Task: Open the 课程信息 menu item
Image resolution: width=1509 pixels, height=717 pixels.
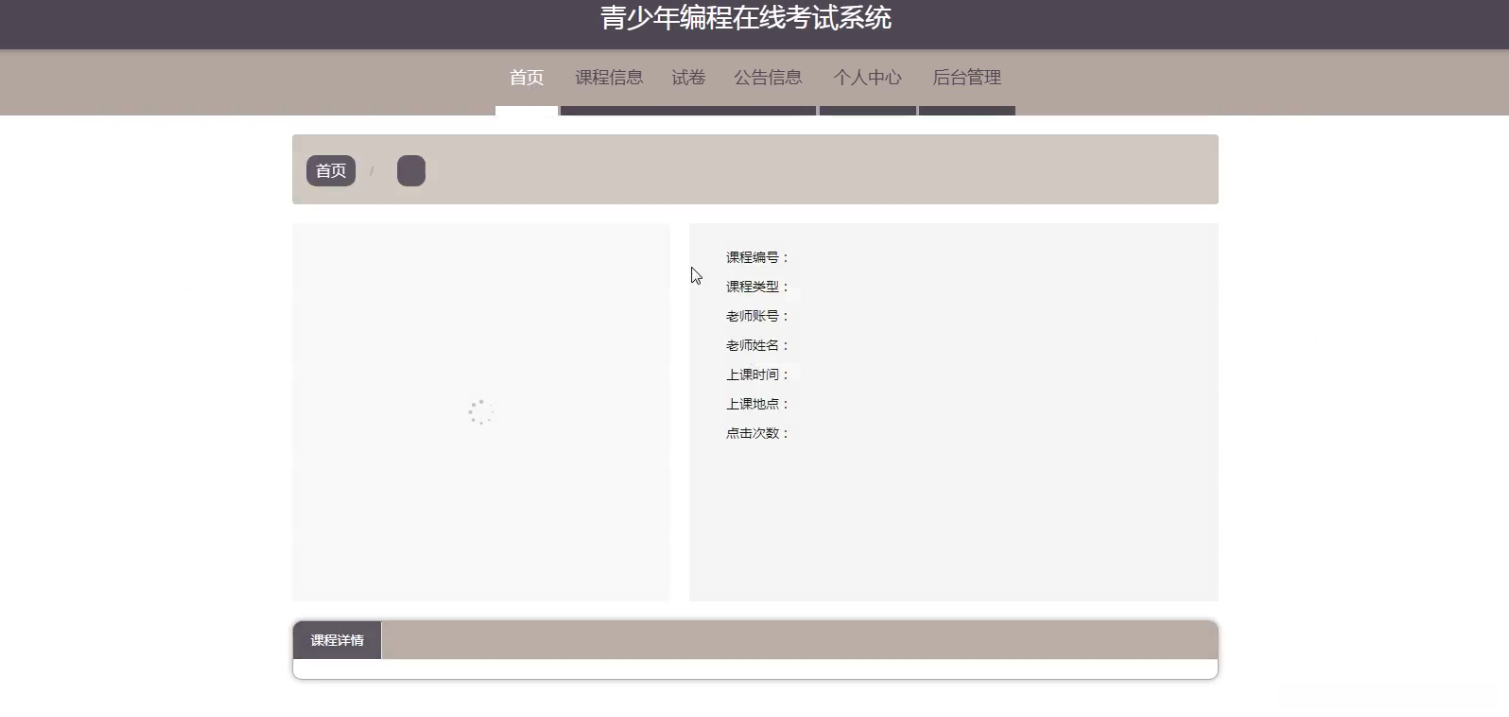Action: (609, 78)
